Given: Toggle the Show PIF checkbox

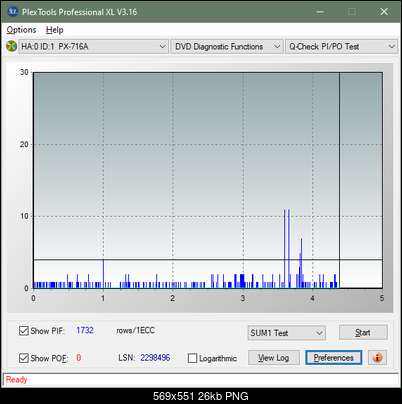Looking at the screenshot, I should (x=24, y=331).
